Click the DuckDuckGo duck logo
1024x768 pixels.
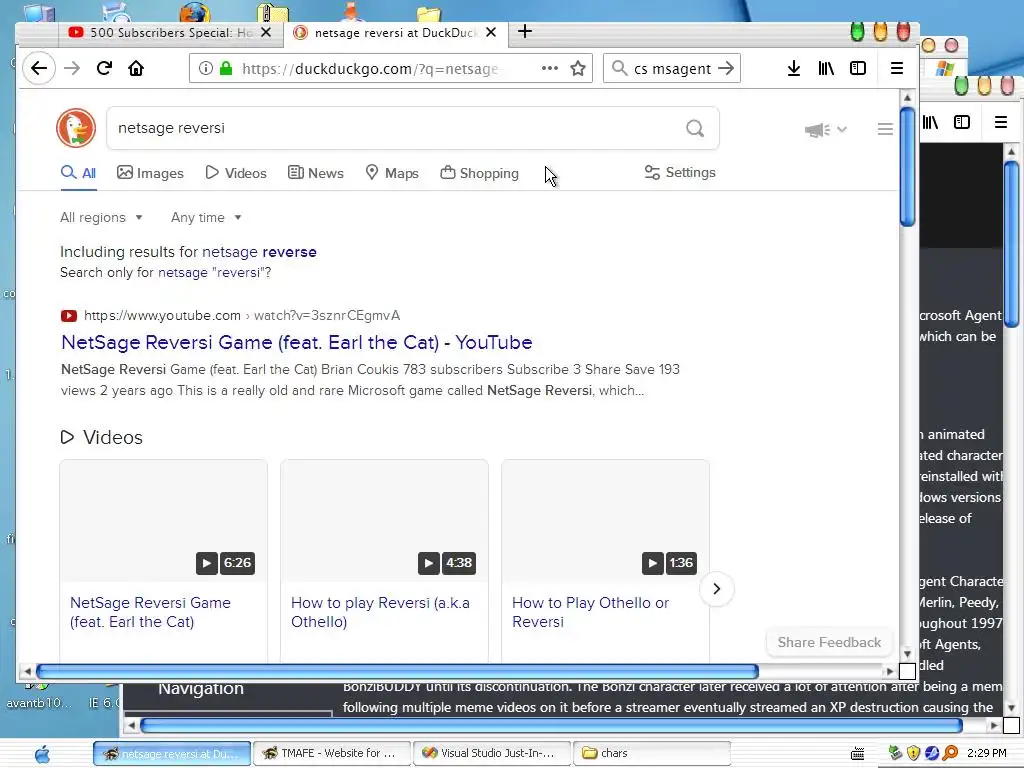coord(76,128)
